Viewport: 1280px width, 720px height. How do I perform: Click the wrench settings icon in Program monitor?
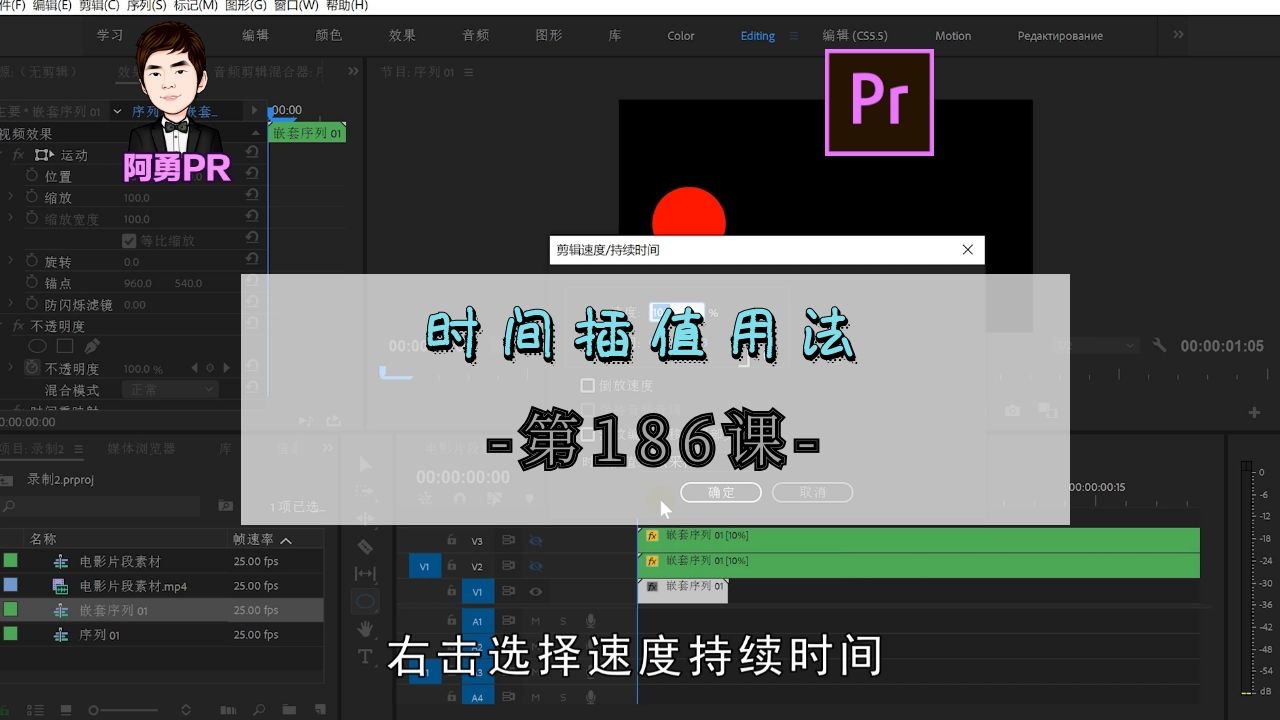pyautogui.click(x=1159, y=345)
